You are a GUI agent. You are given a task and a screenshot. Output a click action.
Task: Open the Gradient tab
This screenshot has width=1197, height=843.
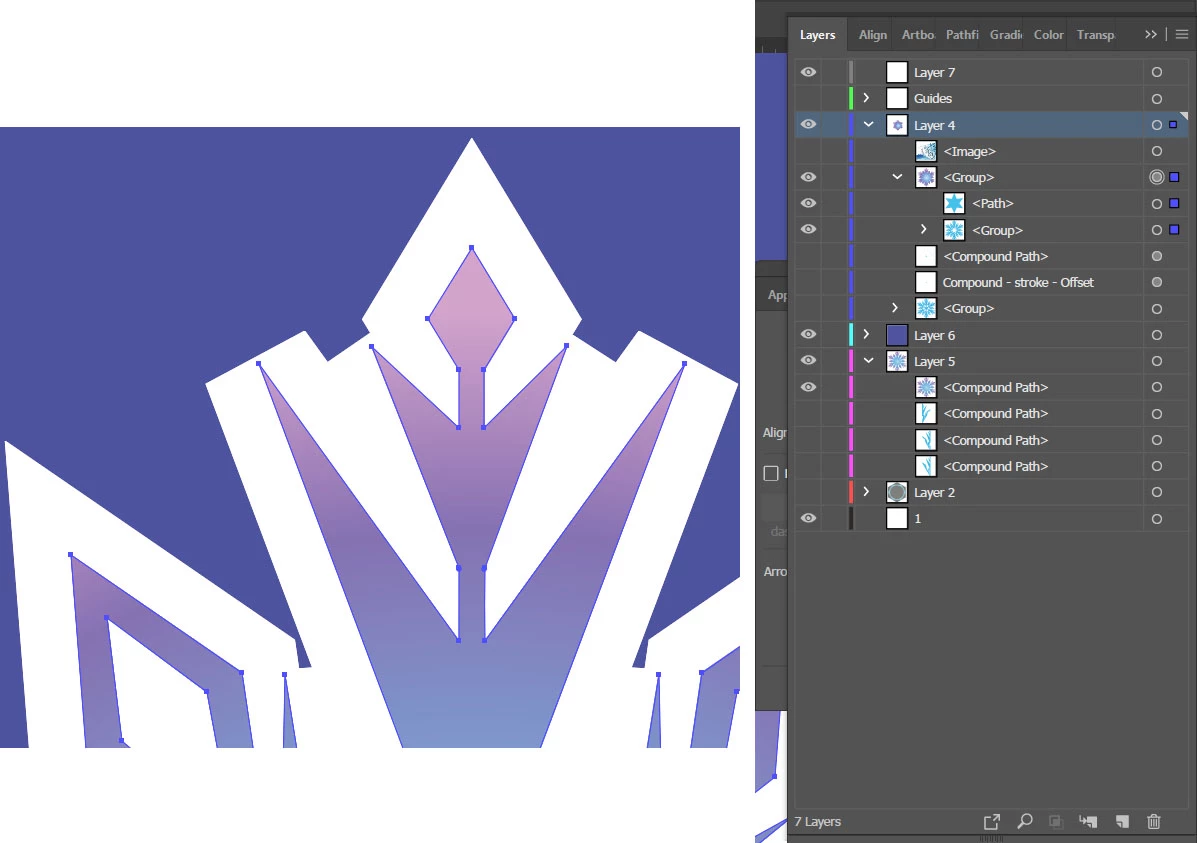(x=1006, y=35)
